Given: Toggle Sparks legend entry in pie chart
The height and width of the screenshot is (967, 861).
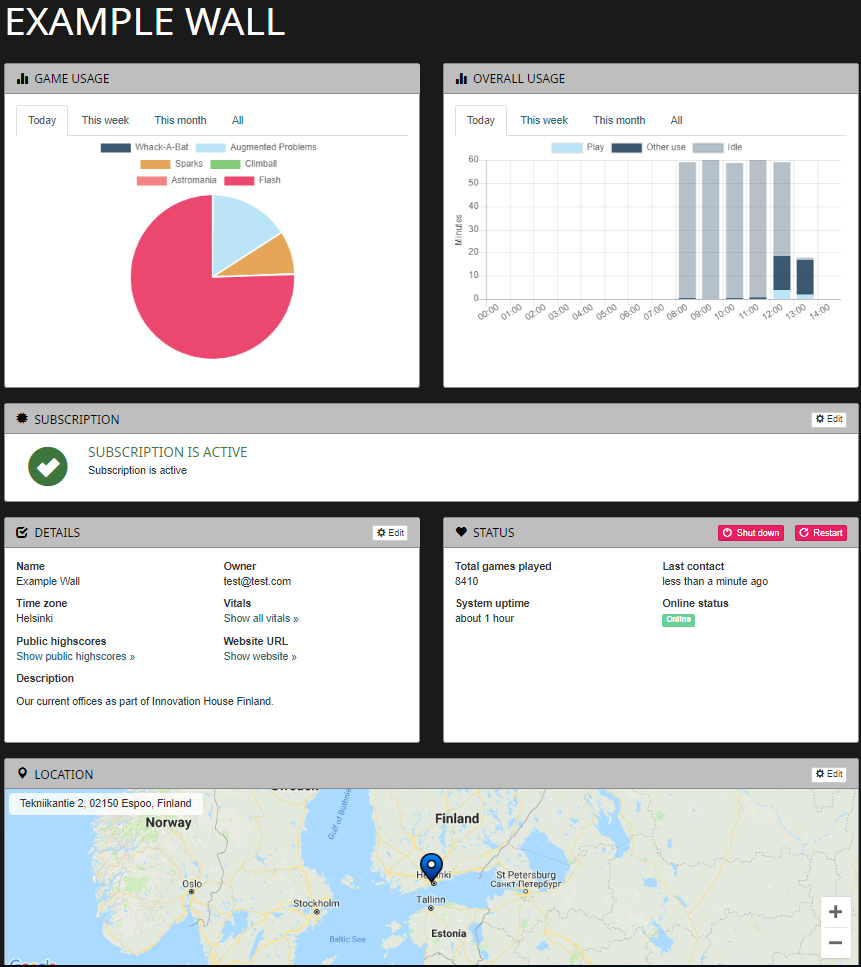Looking at the screenshot, I should [171, 164].
